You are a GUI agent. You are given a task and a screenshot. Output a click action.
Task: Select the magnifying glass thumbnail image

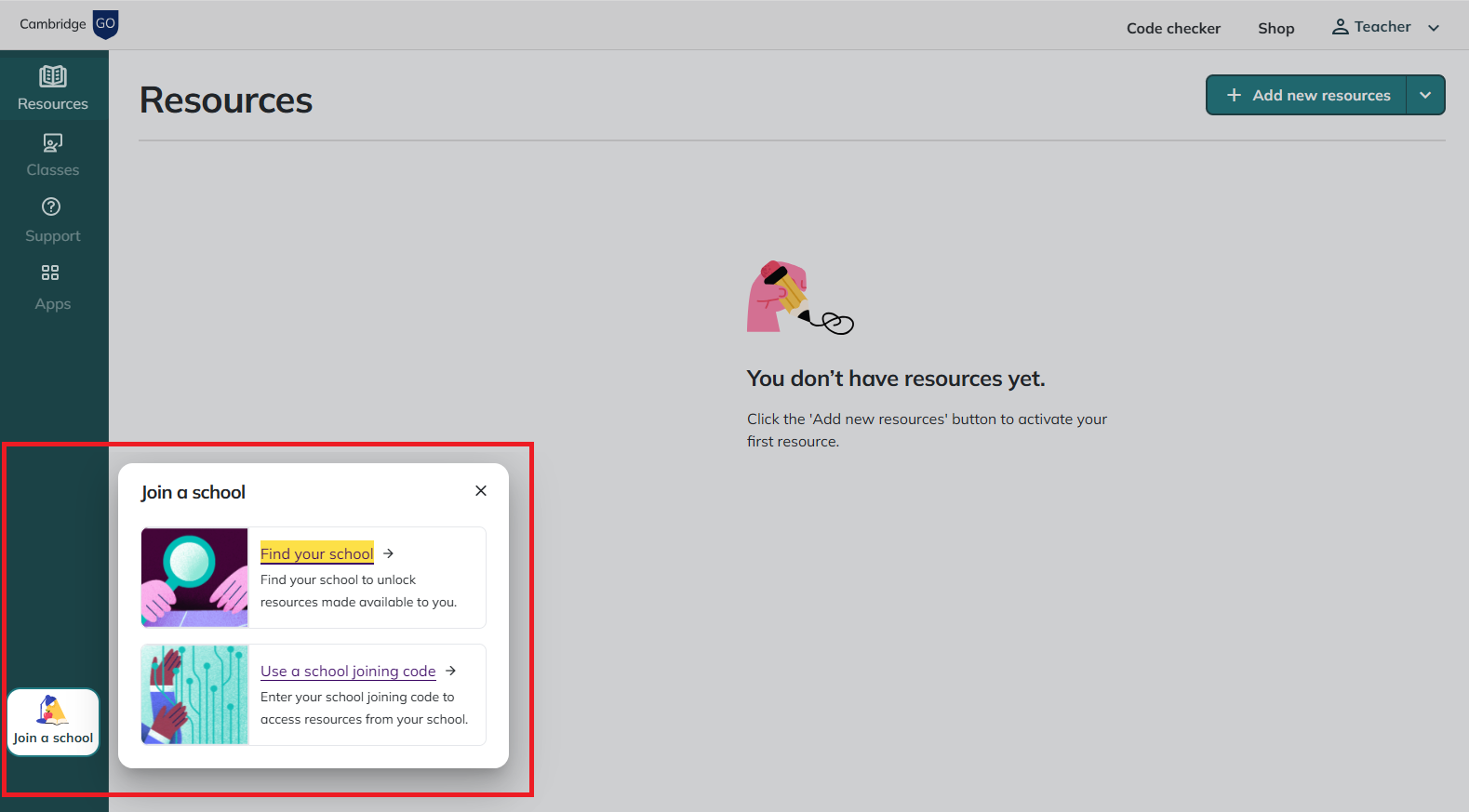[194, 578]
